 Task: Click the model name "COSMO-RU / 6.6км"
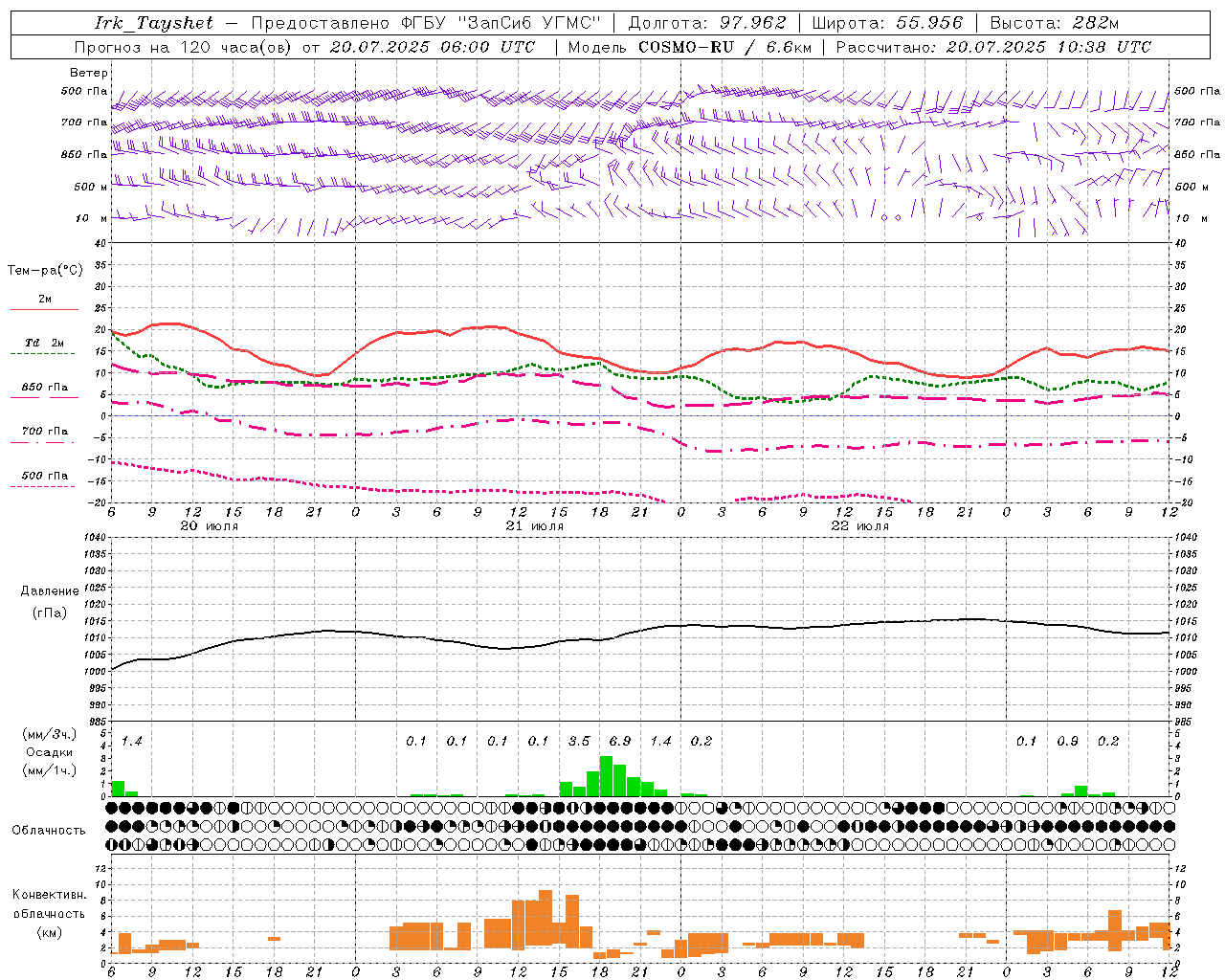point(724,47)
